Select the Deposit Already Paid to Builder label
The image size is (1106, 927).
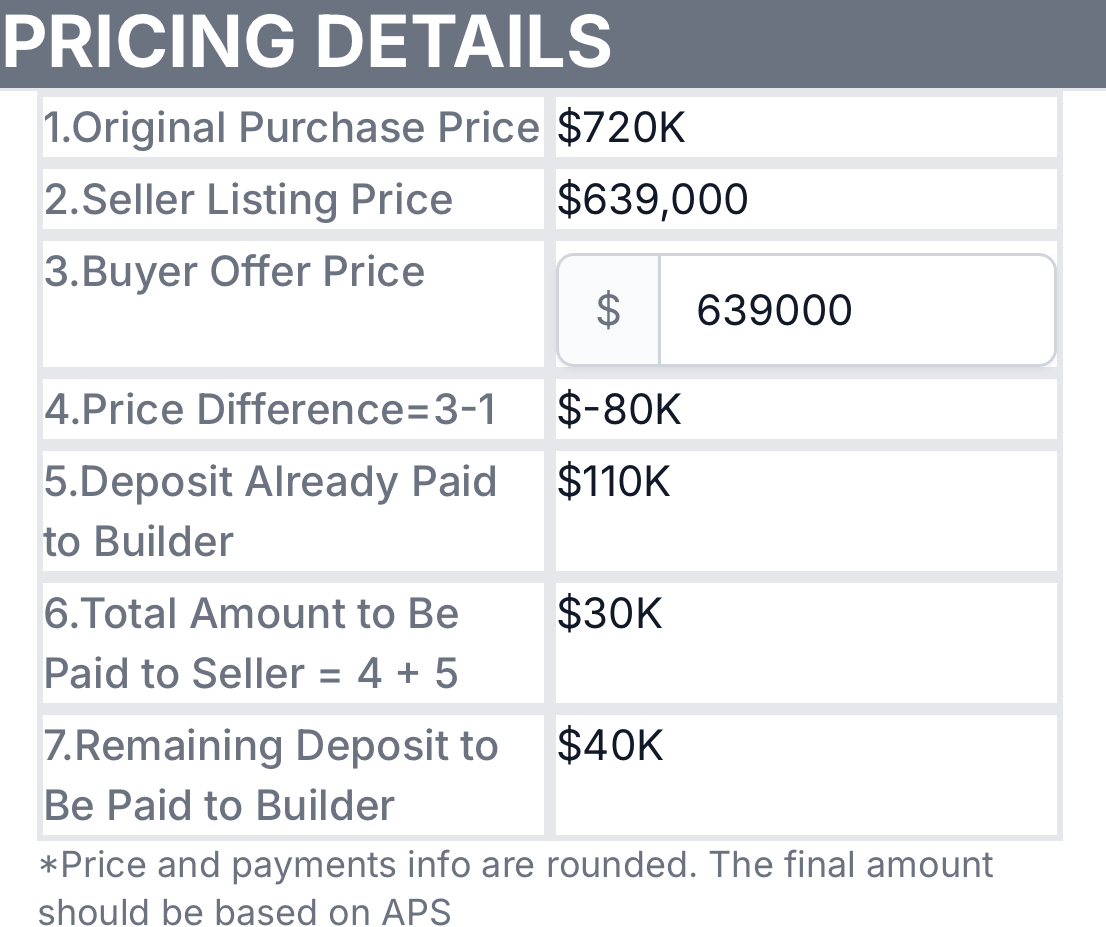pyautogui.click(x=270, y=511)
